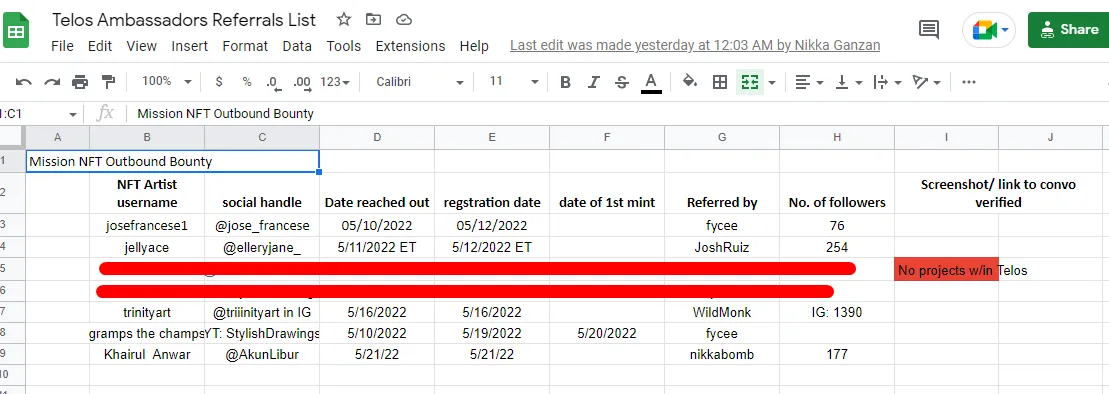The width and height of the screenshot is (1109, 394).
Task: Select cell Mission NFT Outbound Bounty
Action: click(x=173, y=161)
